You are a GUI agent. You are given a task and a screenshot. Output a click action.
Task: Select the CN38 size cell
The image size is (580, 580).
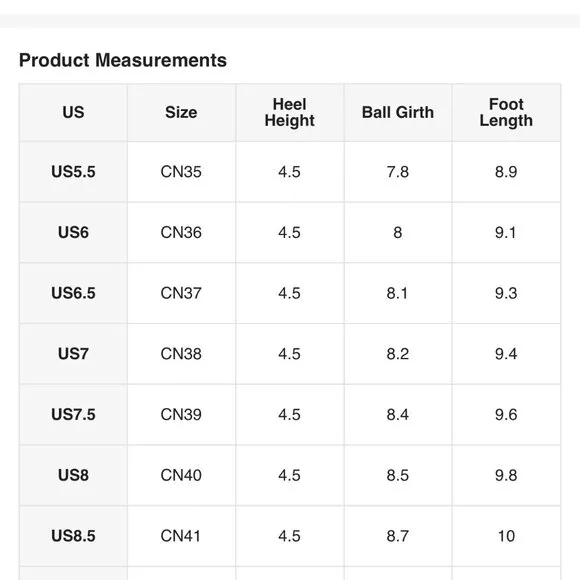(181, 354)
